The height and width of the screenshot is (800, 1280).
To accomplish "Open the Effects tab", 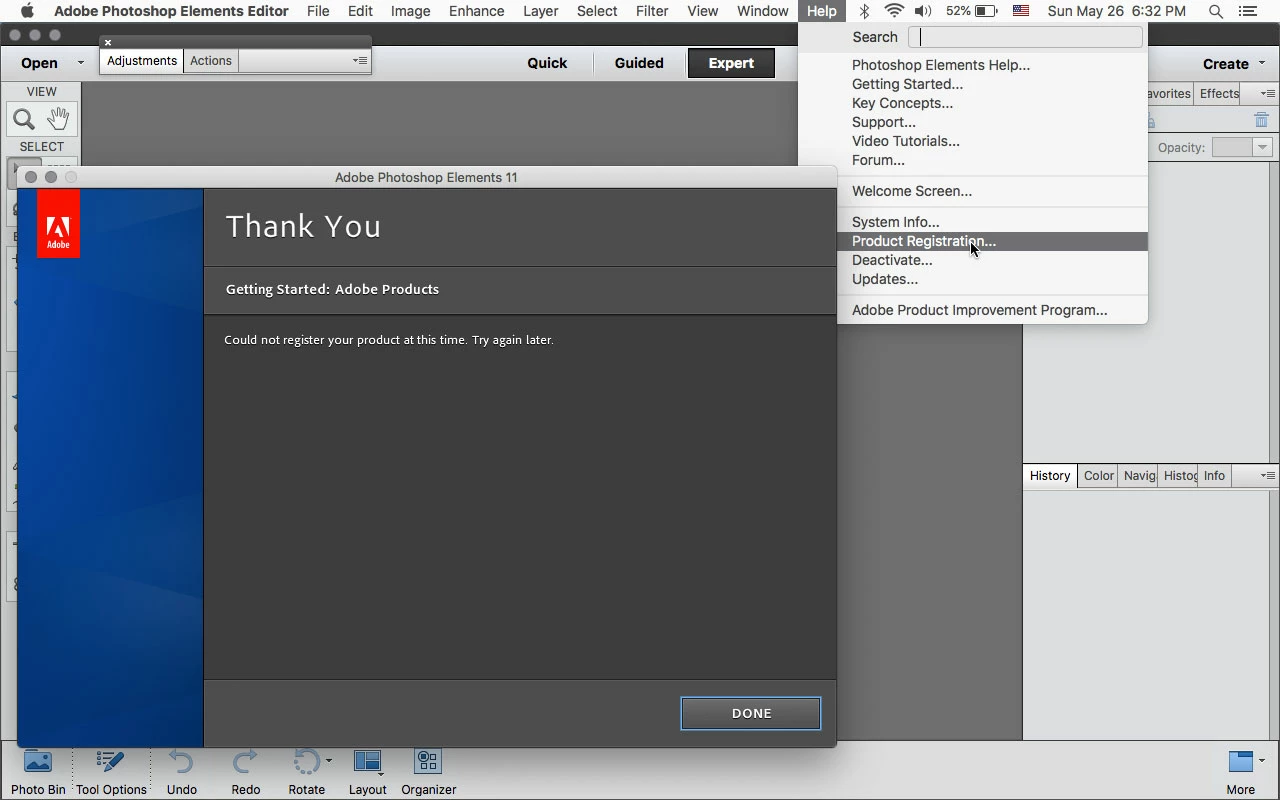I will pos(1219,93).
